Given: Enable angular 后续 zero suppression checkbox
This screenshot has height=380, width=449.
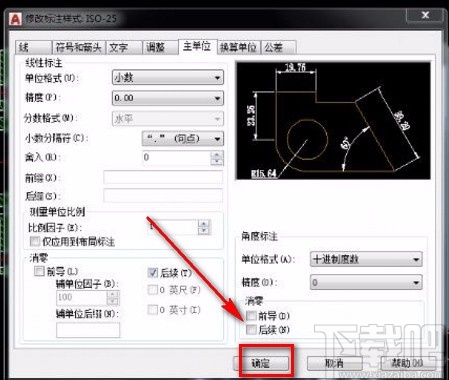Looking at the screenshot, I should pos(251,330).
